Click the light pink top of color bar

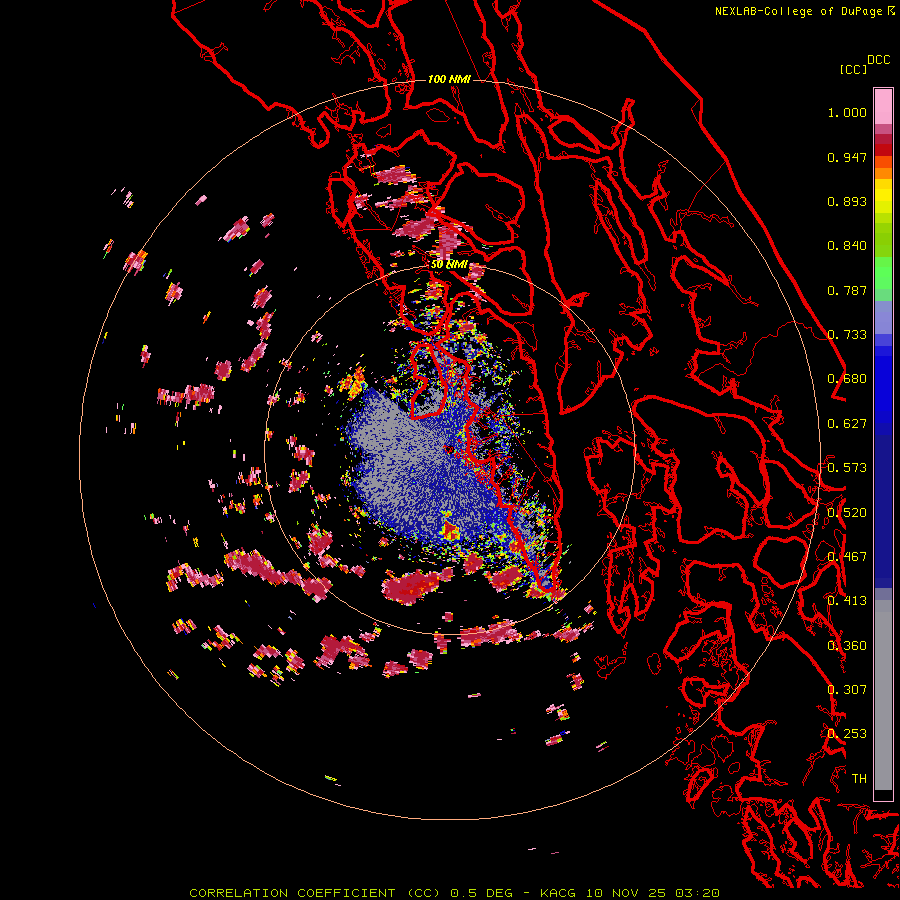[x=883, y=107]
